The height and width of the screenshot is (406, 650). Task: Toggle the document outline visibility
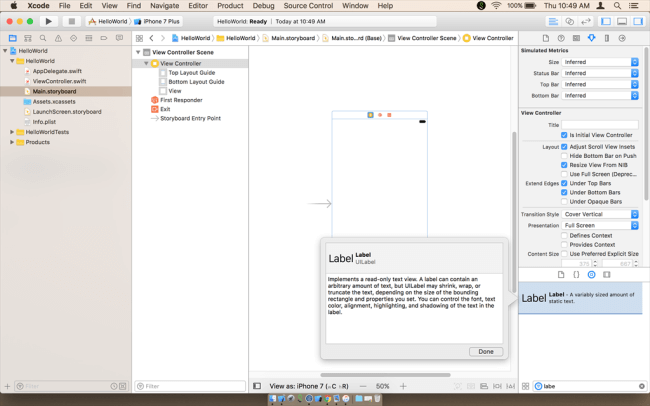(x=257, y=386)
